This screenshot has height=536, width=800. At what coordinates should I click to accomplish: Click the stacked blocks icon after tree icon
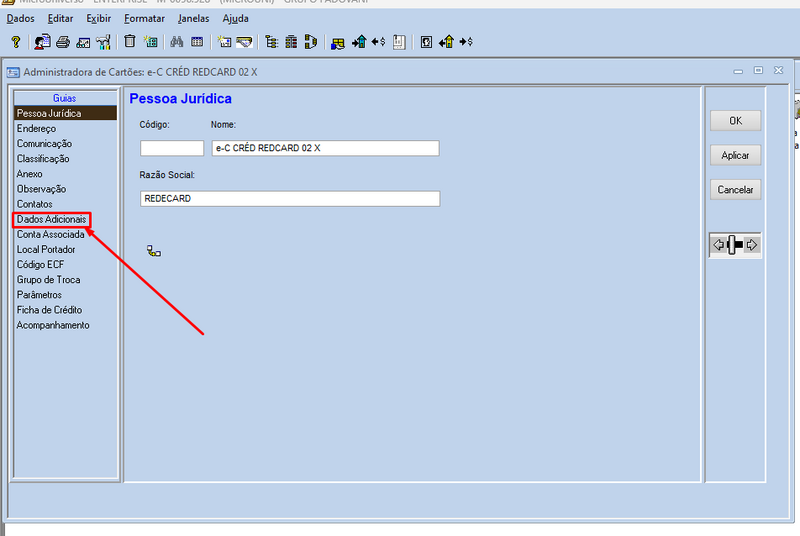pos(291,42)
